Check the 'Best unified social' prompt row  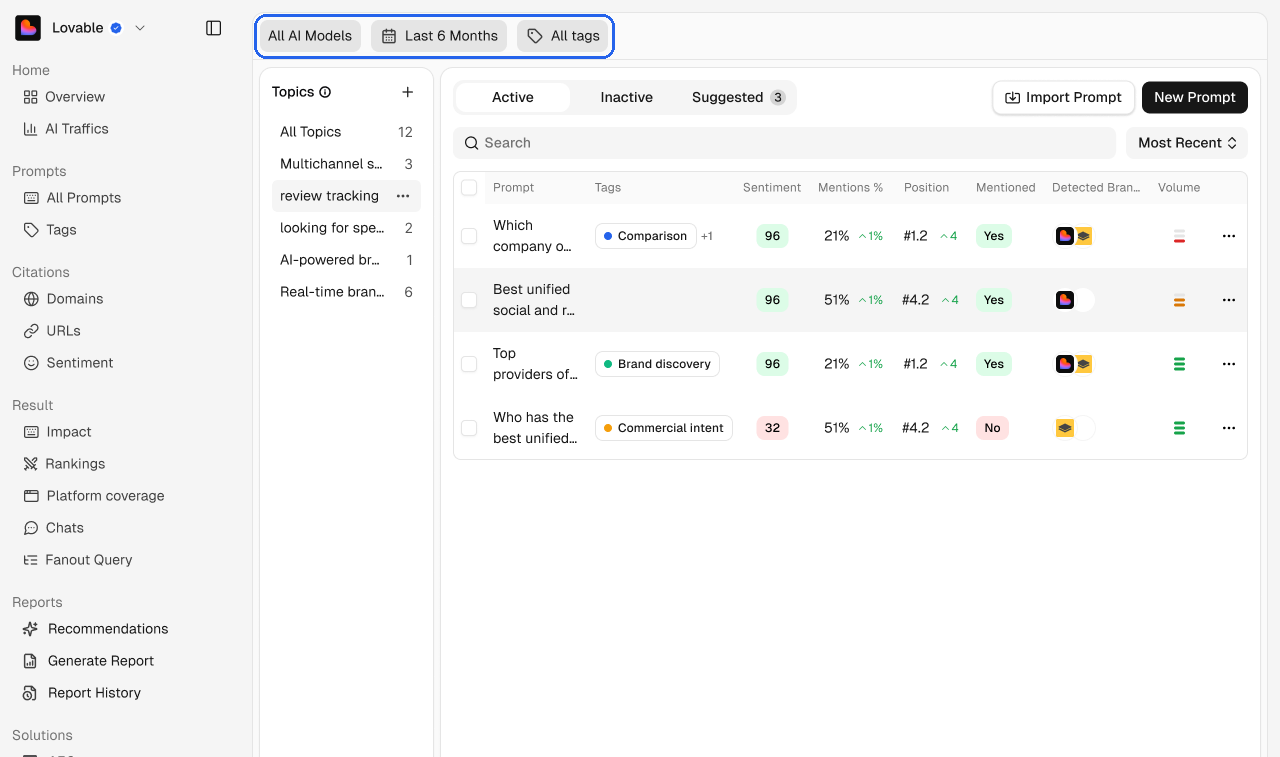tap(469, 300)
